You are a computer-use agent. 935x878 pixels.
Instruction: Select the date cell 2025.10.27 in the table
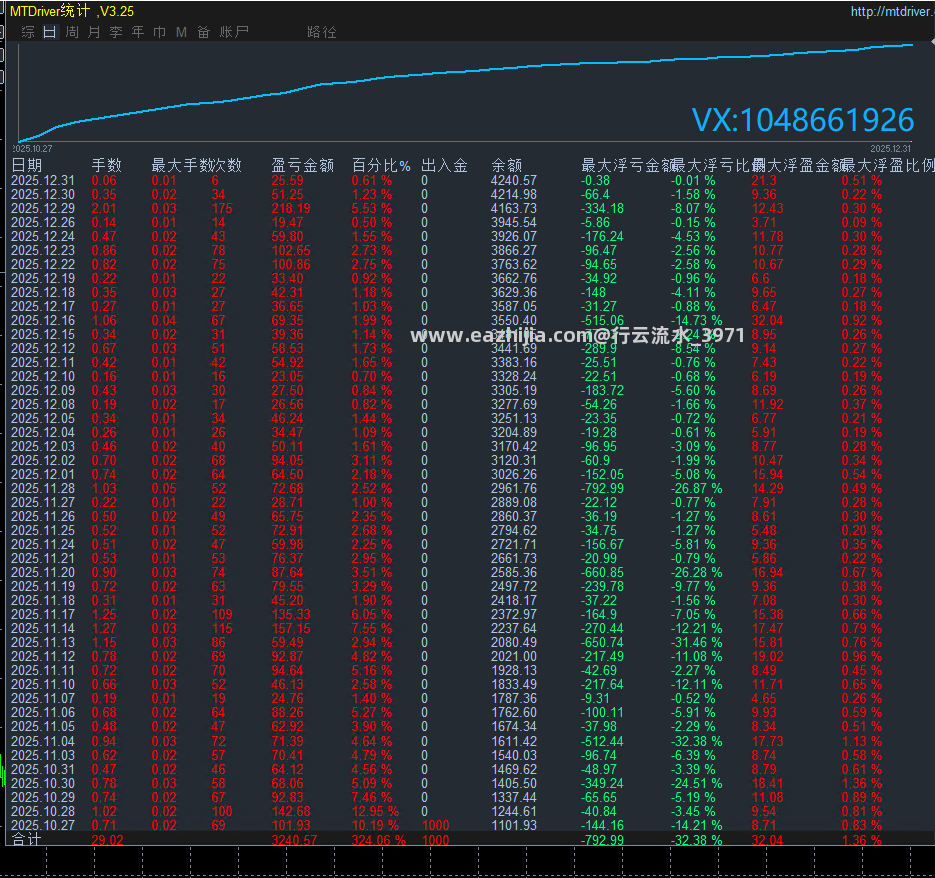point(43,826)
